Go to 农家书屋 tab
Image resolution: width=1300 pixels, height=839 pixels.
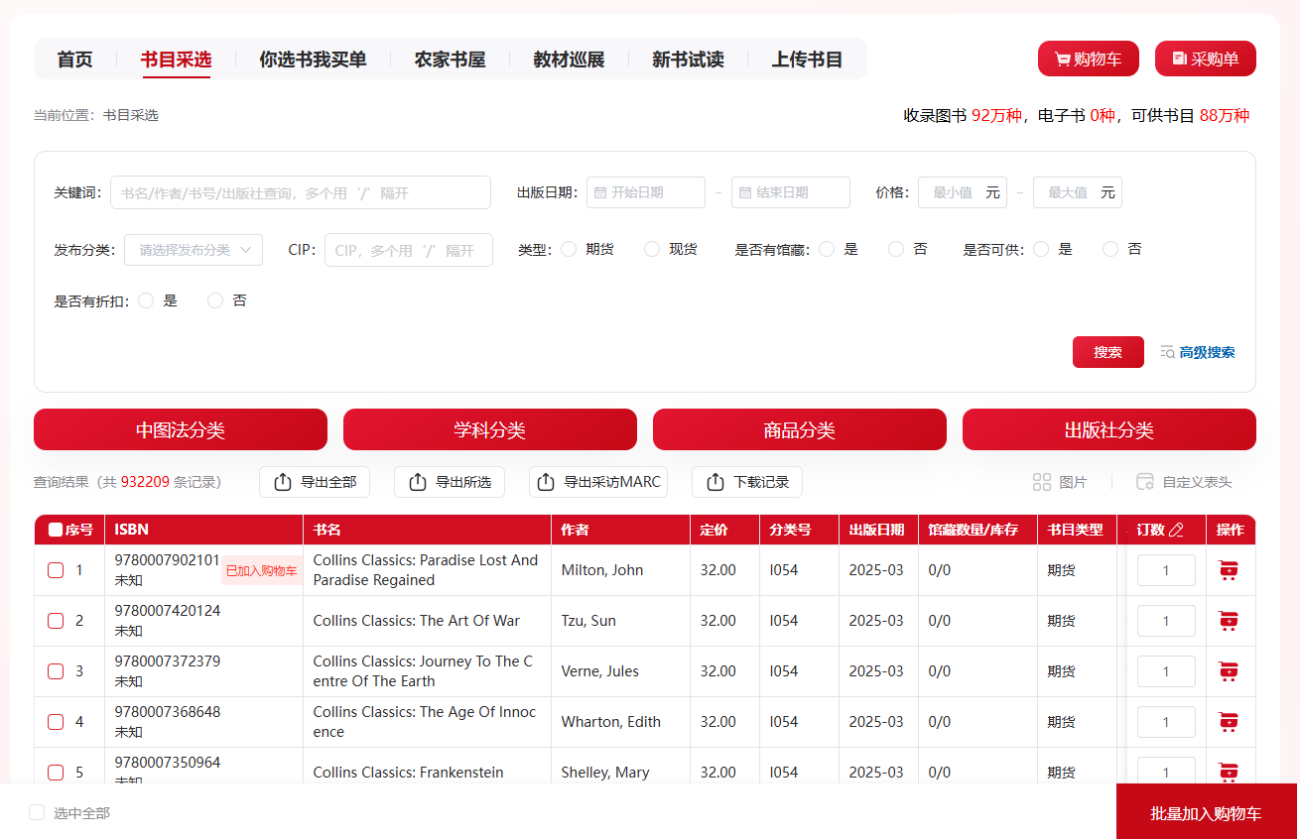click(x=450, y=60)
